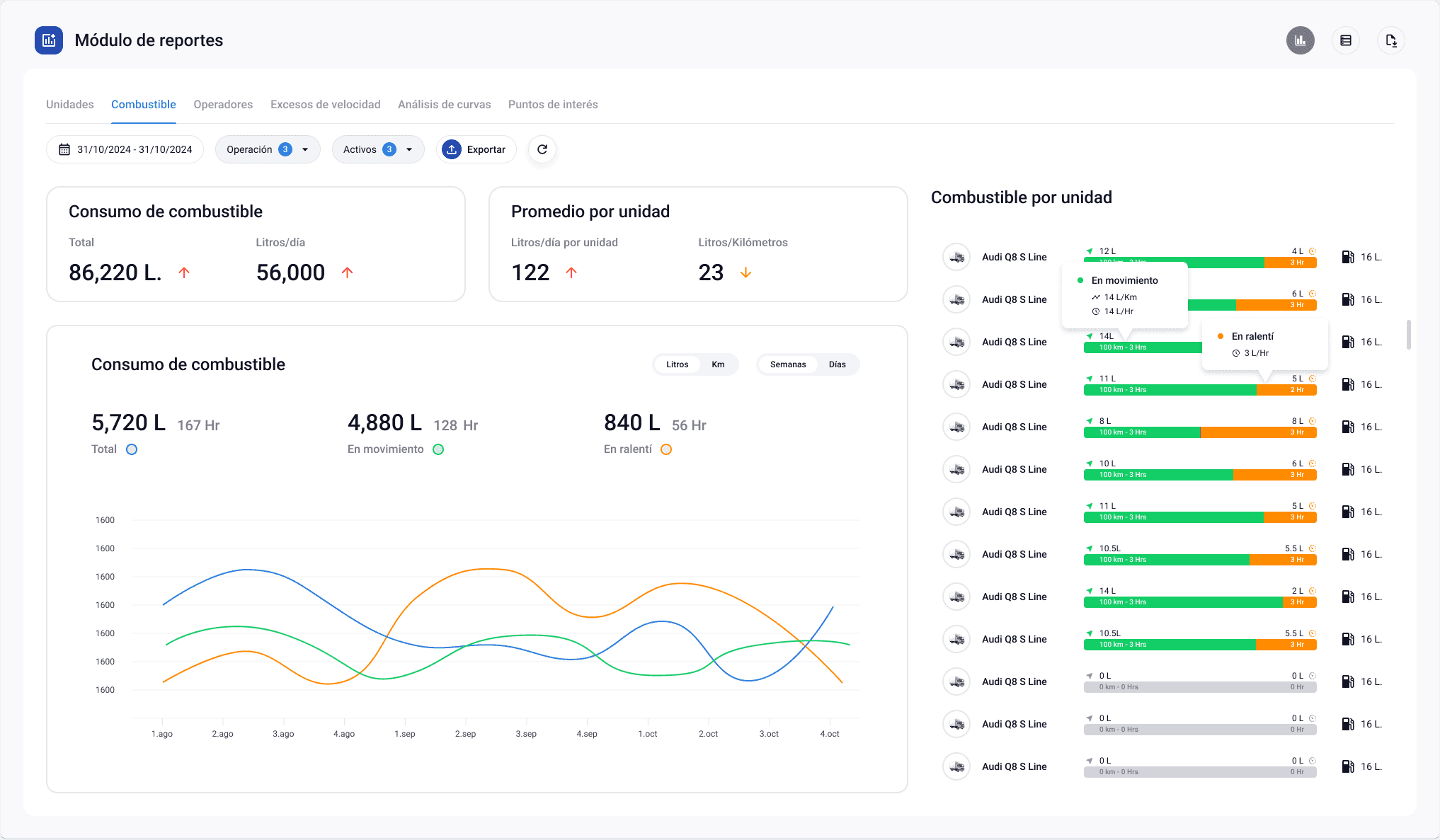This screenshot has height=840, width=1440.
Task: Open the Excesos de velocidad tab
Action: click(x=325, y=105)
